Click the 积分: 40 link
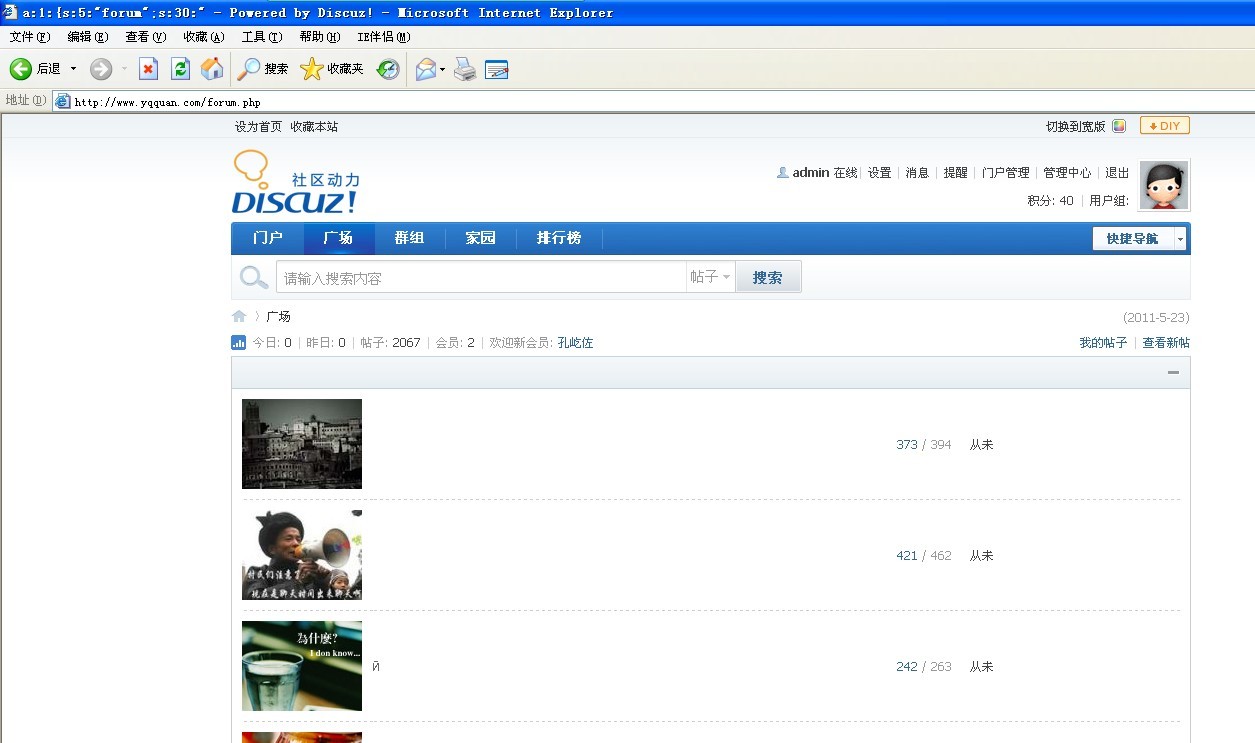Screen dimensions: 1255x743 1050,201
